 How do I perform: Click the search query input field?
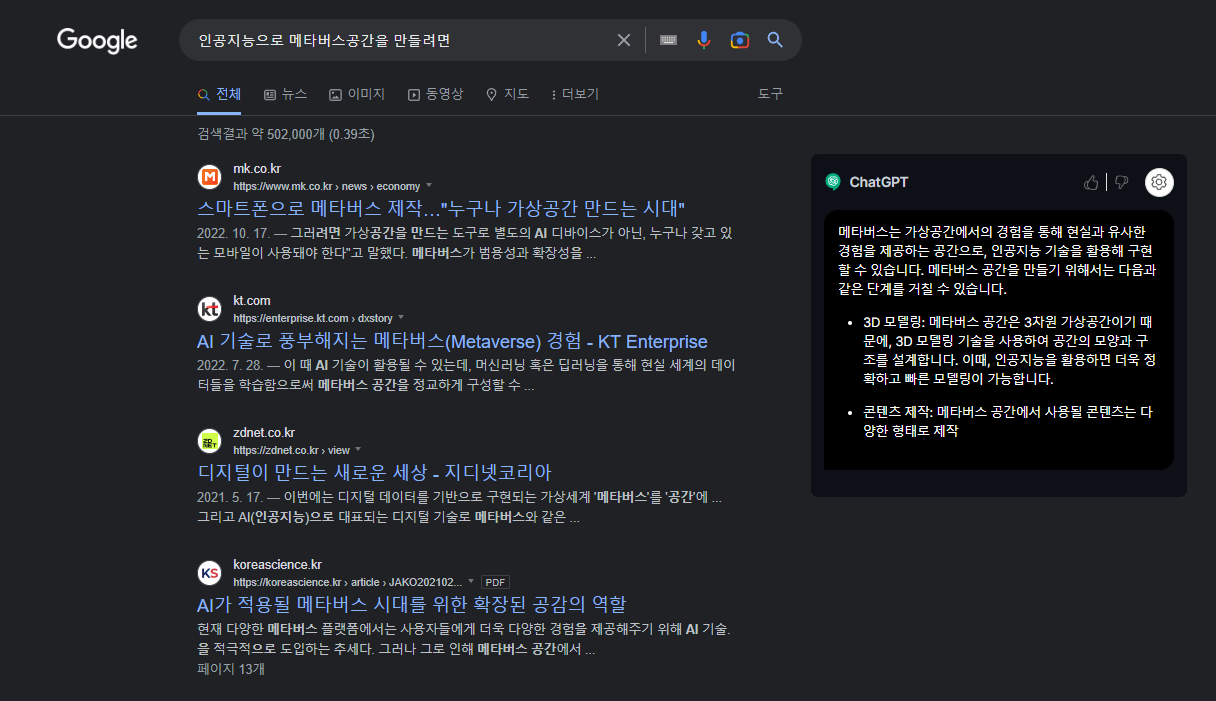(x=400, y=40)
